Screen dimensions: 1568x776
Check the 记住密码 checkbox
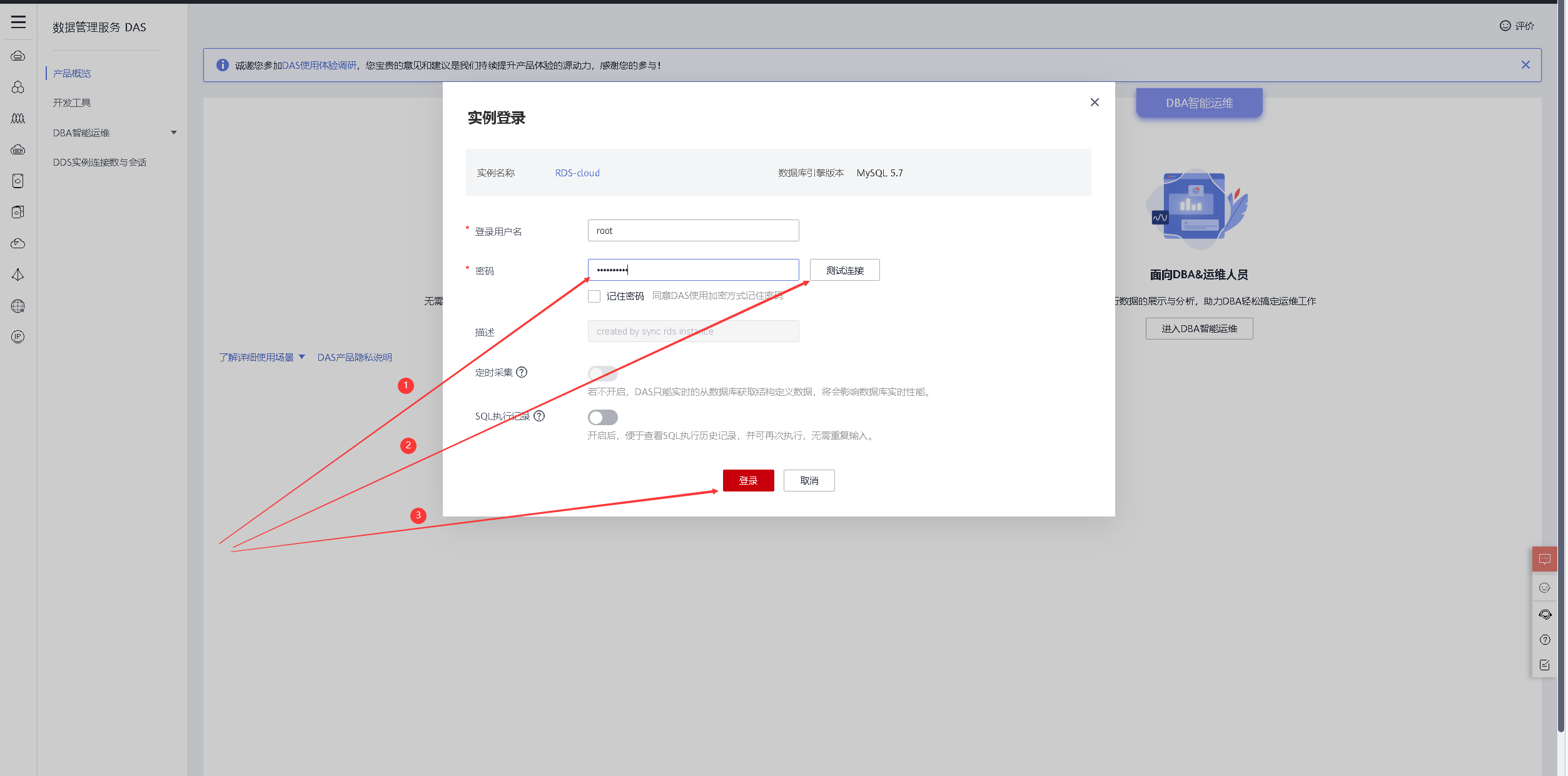594,296
